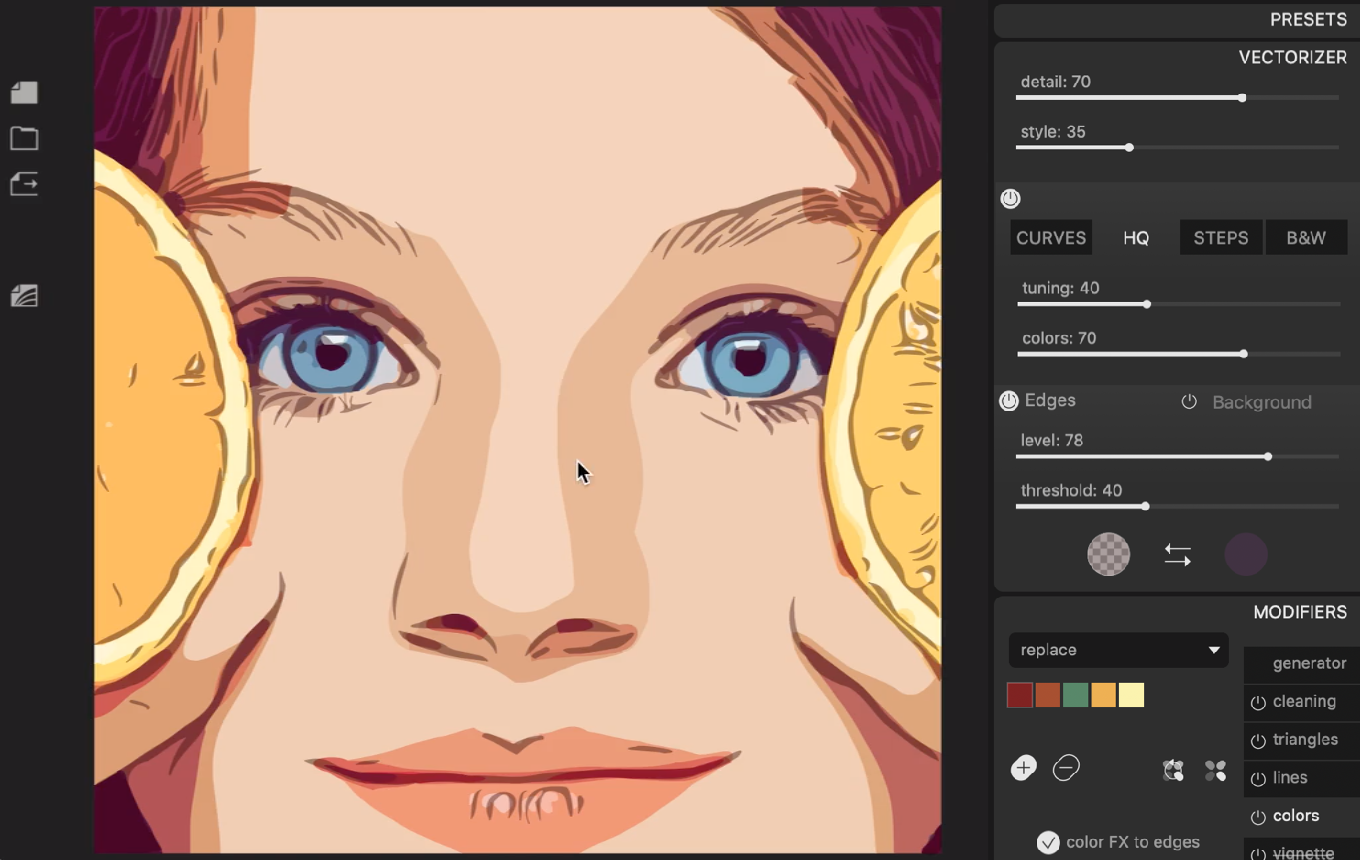1360x860 pixels.
Task: Click the striped layers icon in left sidebar
Action: point(24,296)
